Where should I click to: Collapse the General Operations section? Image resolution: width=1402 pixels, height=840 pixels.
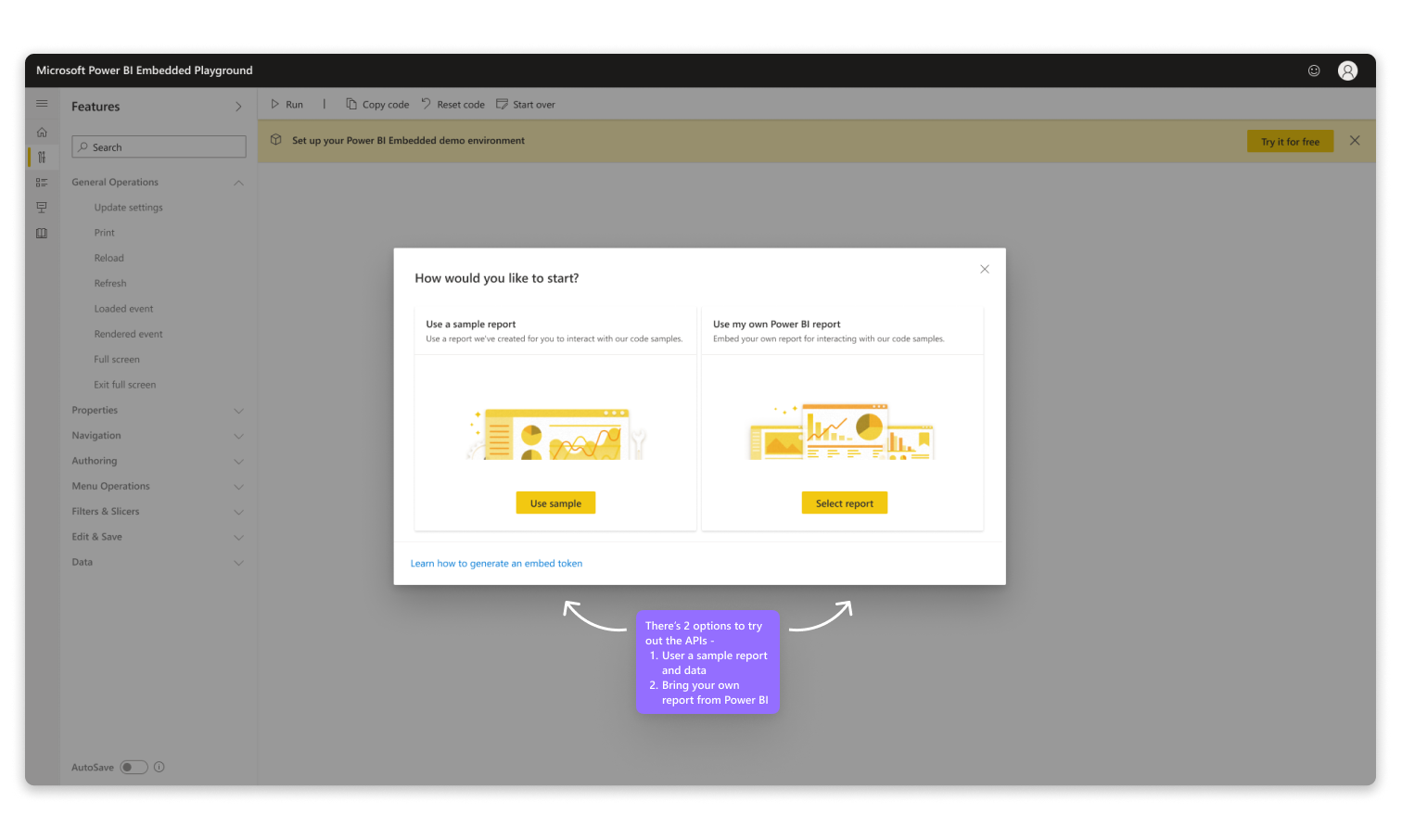click(x=238, y=183)
